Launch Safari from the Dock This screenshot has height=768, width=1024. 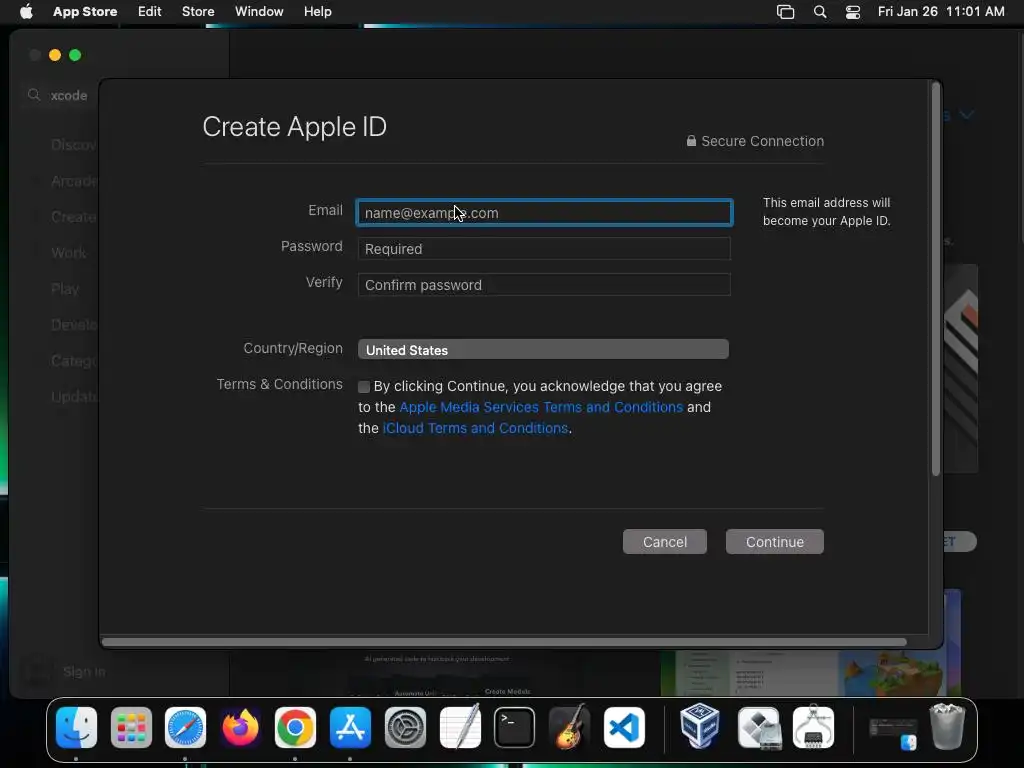[x=185, y=728]
